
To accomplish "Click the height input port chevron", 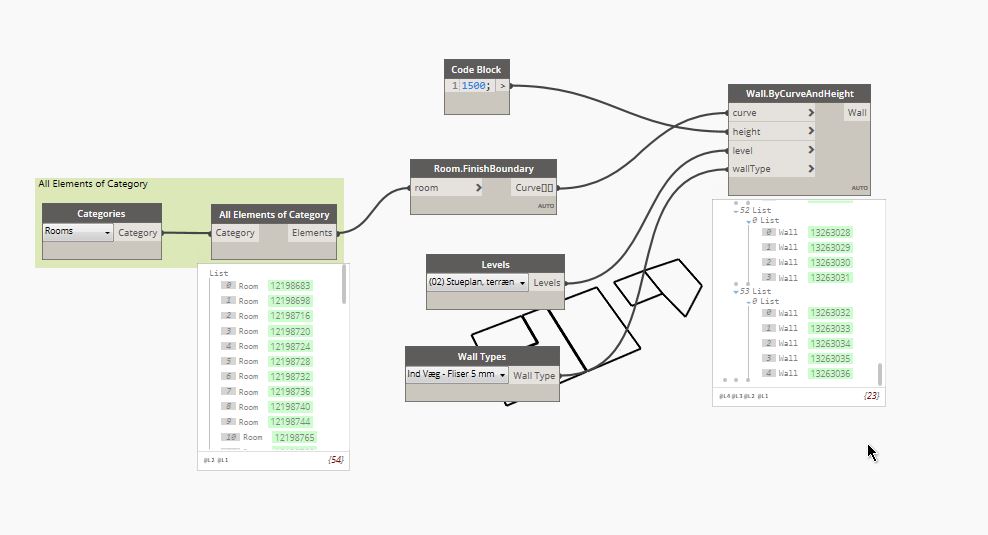I will (811, 131).
